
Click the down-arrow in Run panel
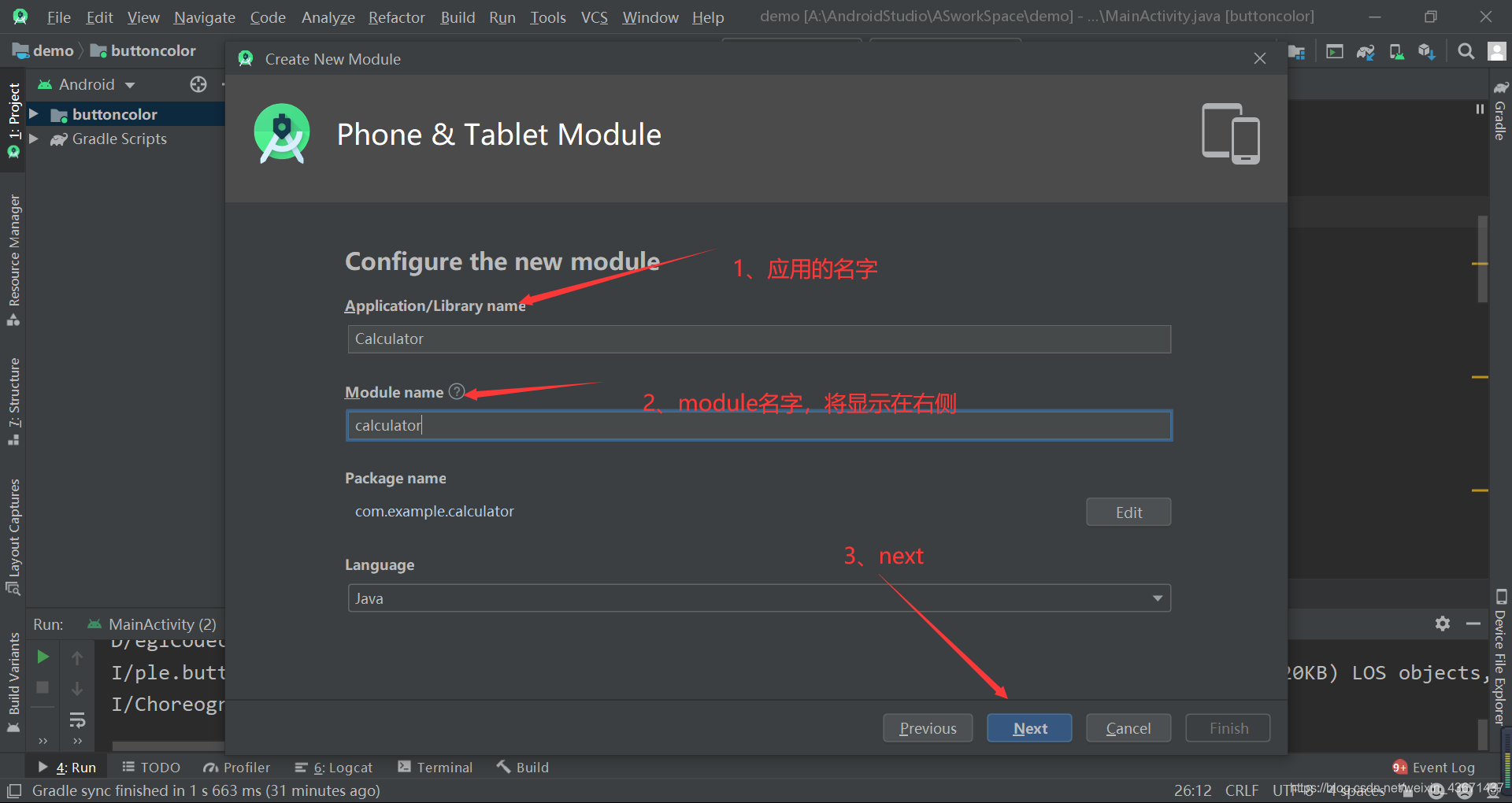coord(77,689)
